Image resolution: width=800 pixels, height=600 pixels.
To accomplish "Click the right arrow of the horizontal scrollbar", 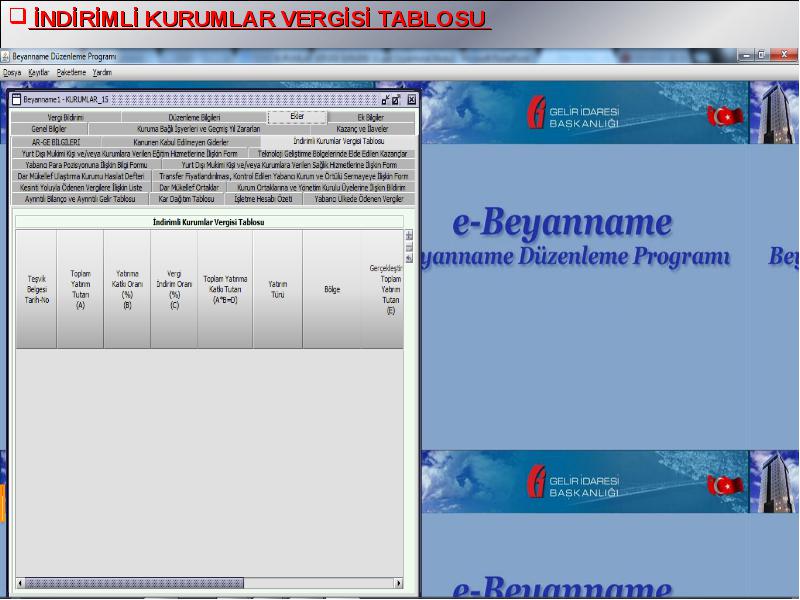I will pos(398,583).
